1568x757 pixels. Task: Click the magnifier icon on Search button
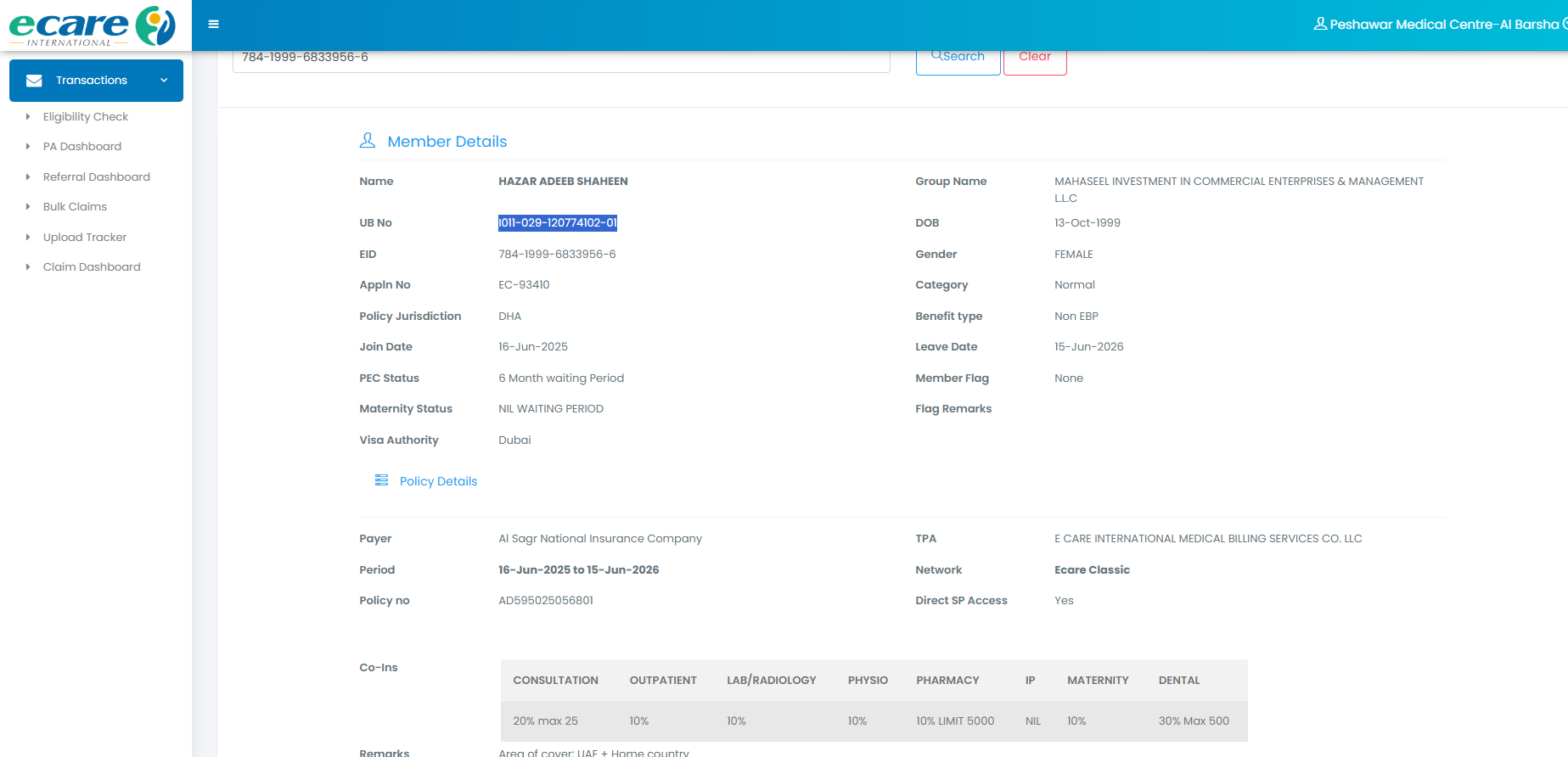coord(936,55)
